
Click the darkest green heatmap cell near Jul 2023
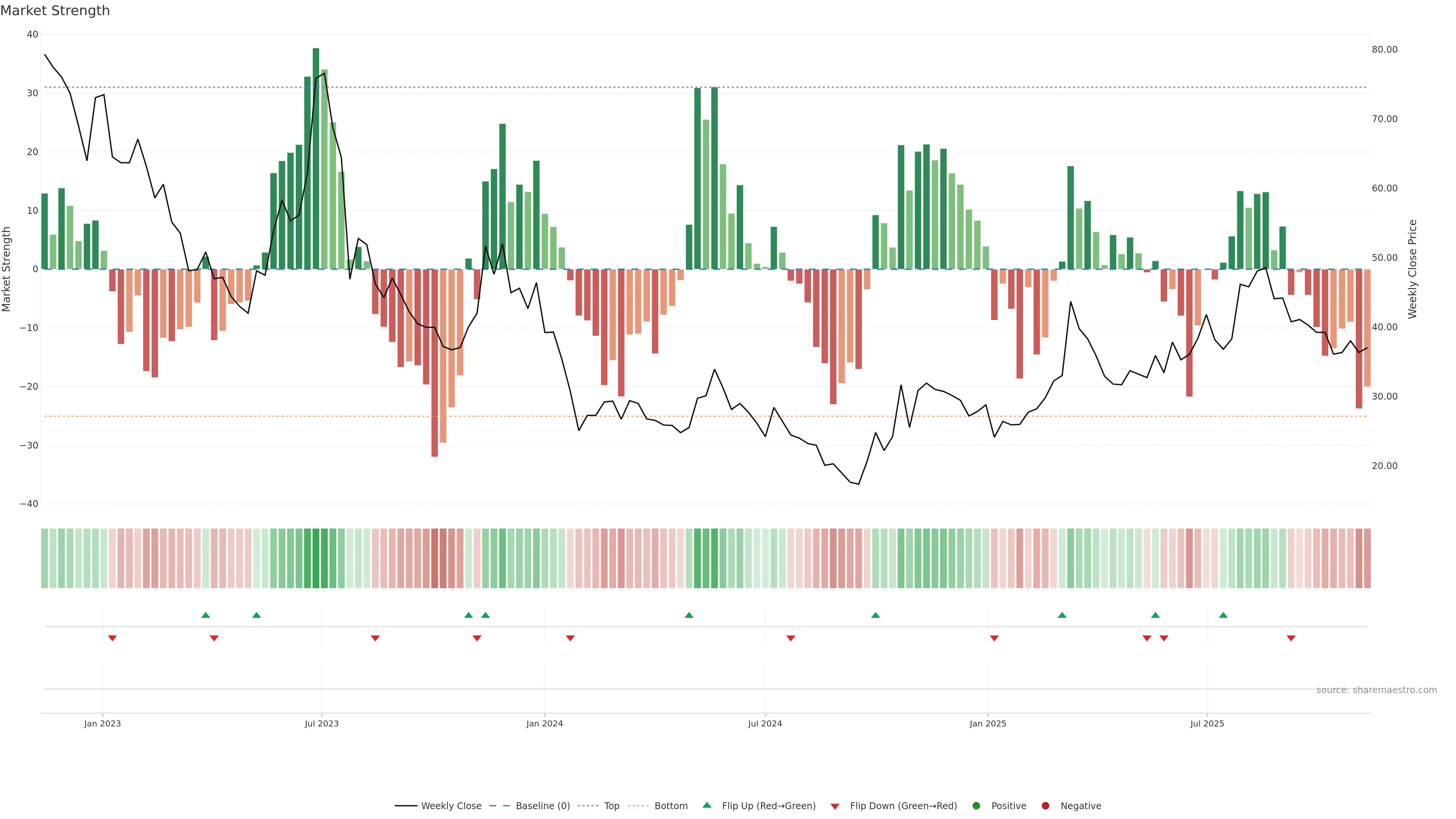(x=316, y=559)
